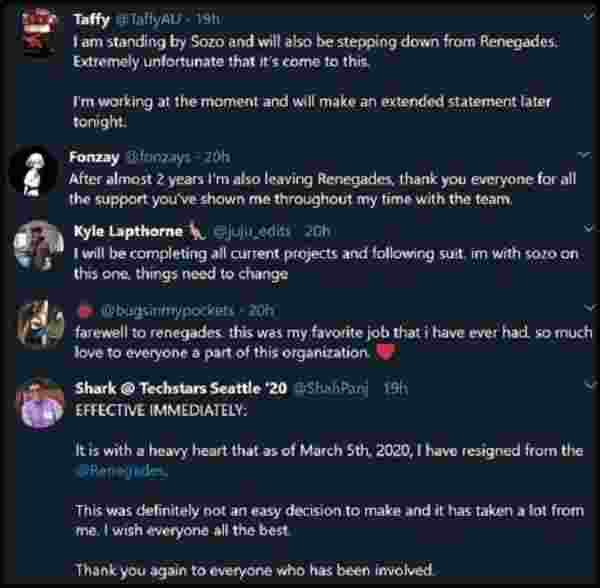Viewport: 600px width, 588px height.
Task: Click the @bugsinmypockets handle
Action: [167, 311]
